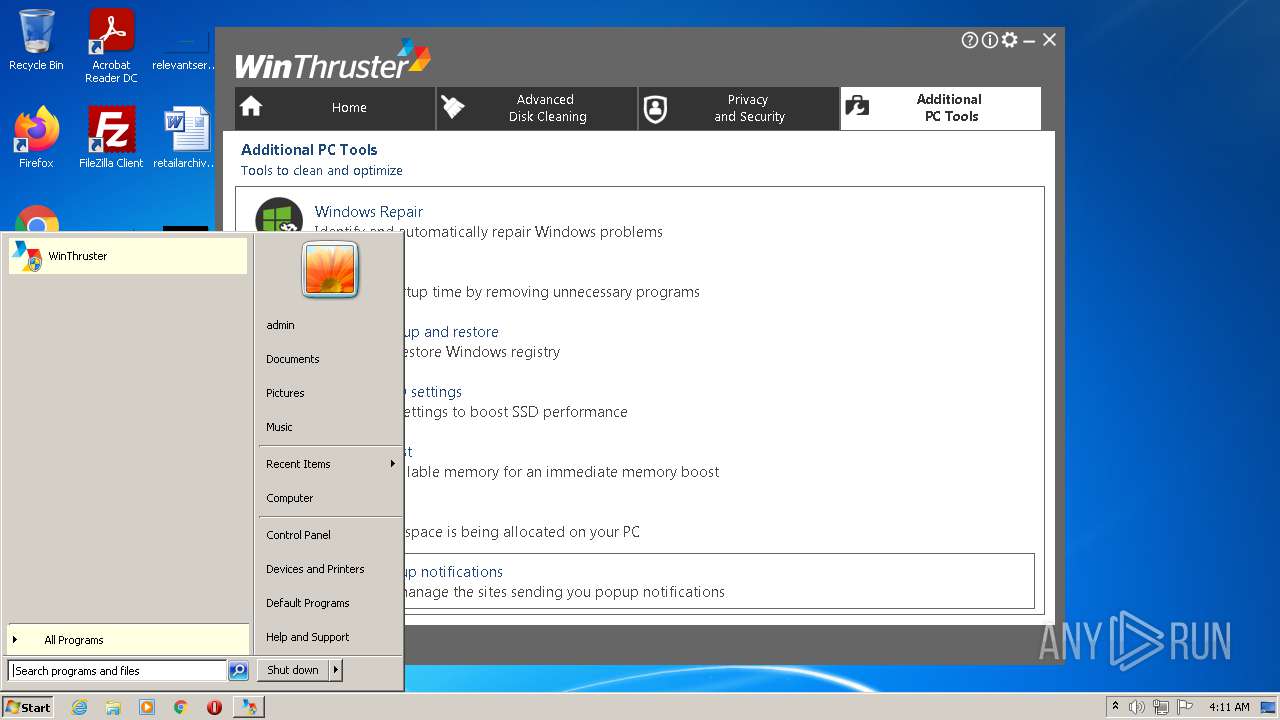
Task: Expand All Programs in Start menu
Action: pyautogui.click(x=127, y=640)
